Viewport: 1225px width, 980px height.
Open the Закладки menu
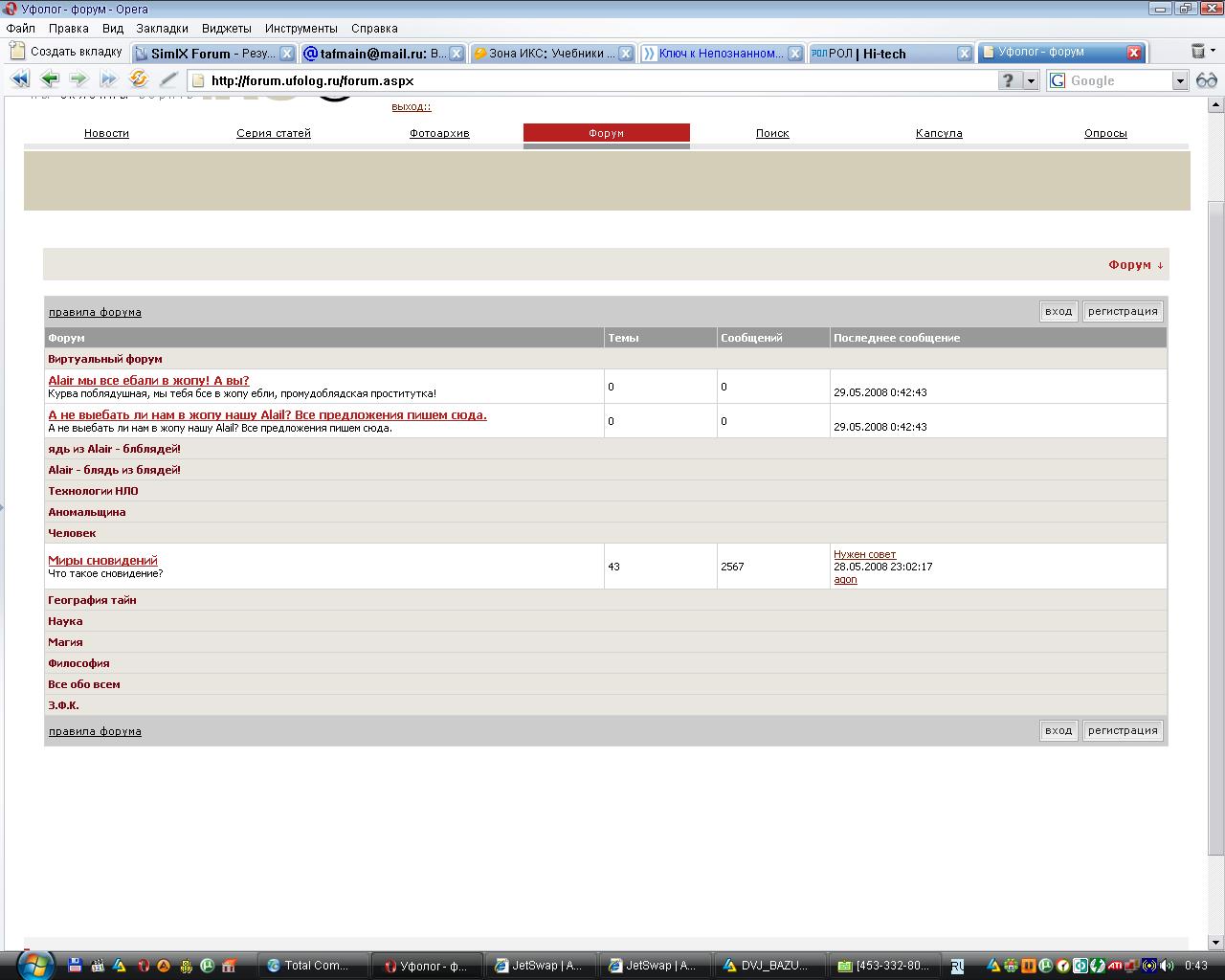pos(162,29)
